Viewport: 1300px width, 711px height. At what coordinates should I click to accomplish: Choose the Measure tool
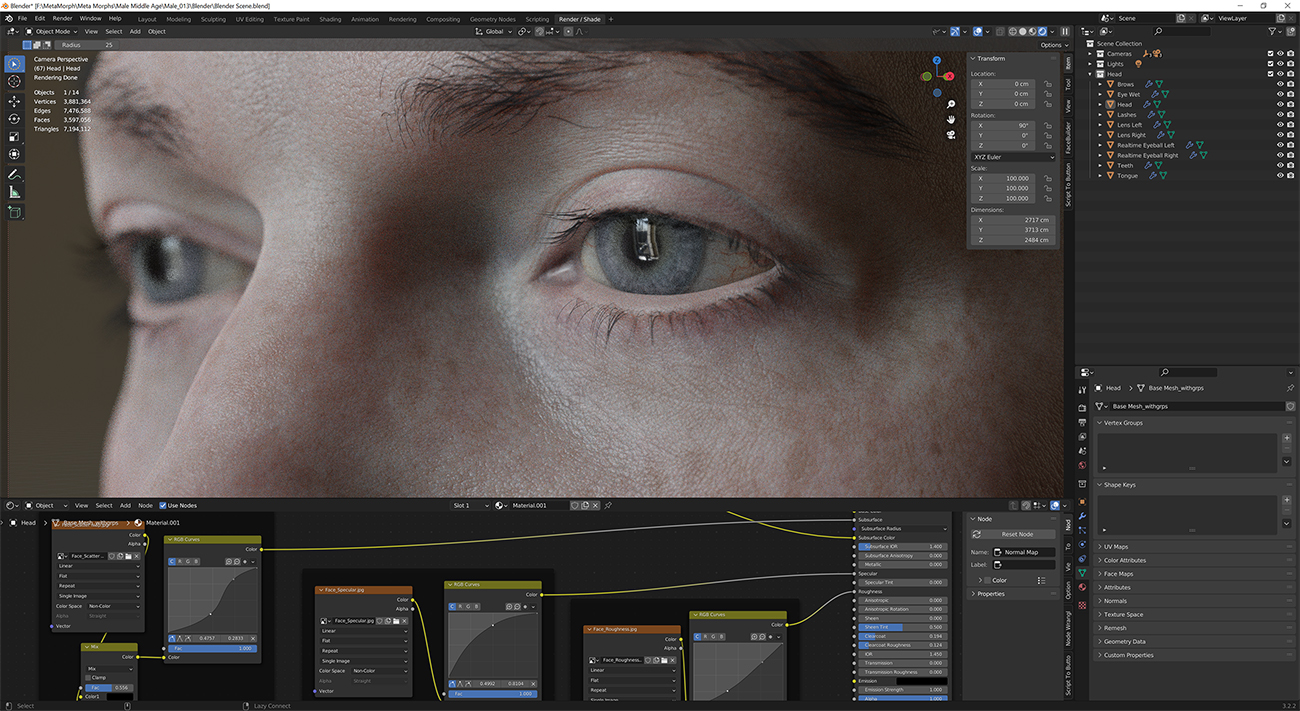pos(14,192)
